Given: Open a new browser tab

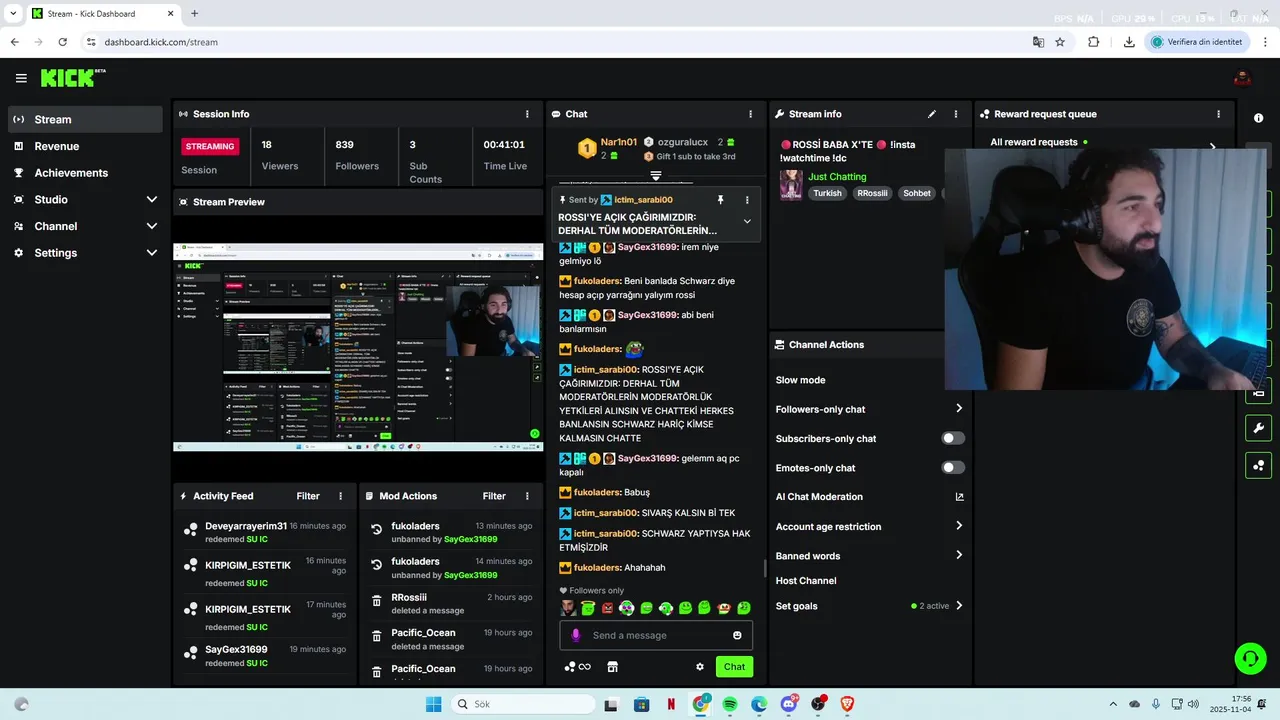Looking at the screenshot, I should [x=194, y=13].
